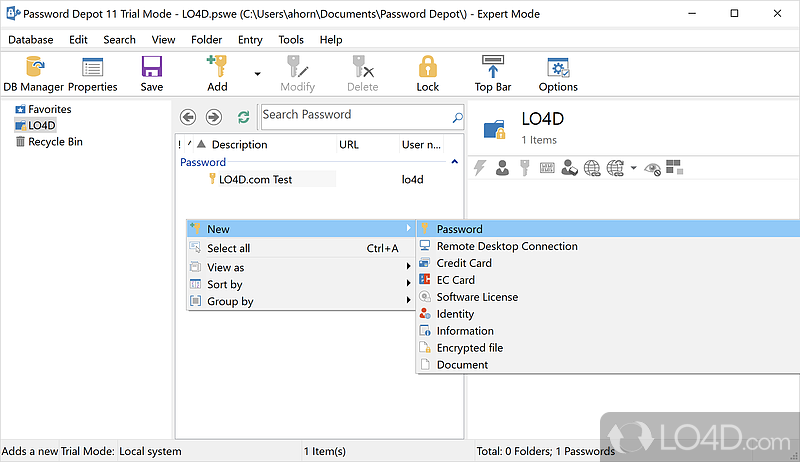Click the Description column header
800x462 pixels.
point(239,145)
